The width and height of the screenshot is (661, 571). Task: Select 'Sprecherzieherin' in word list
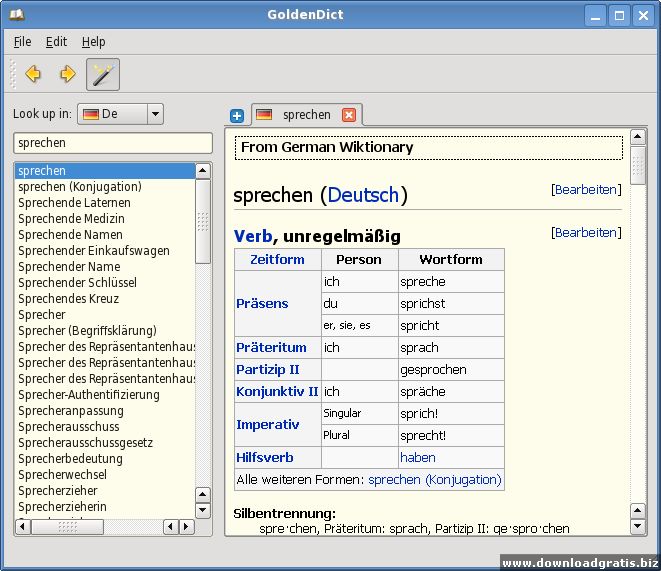click(105, 507)
